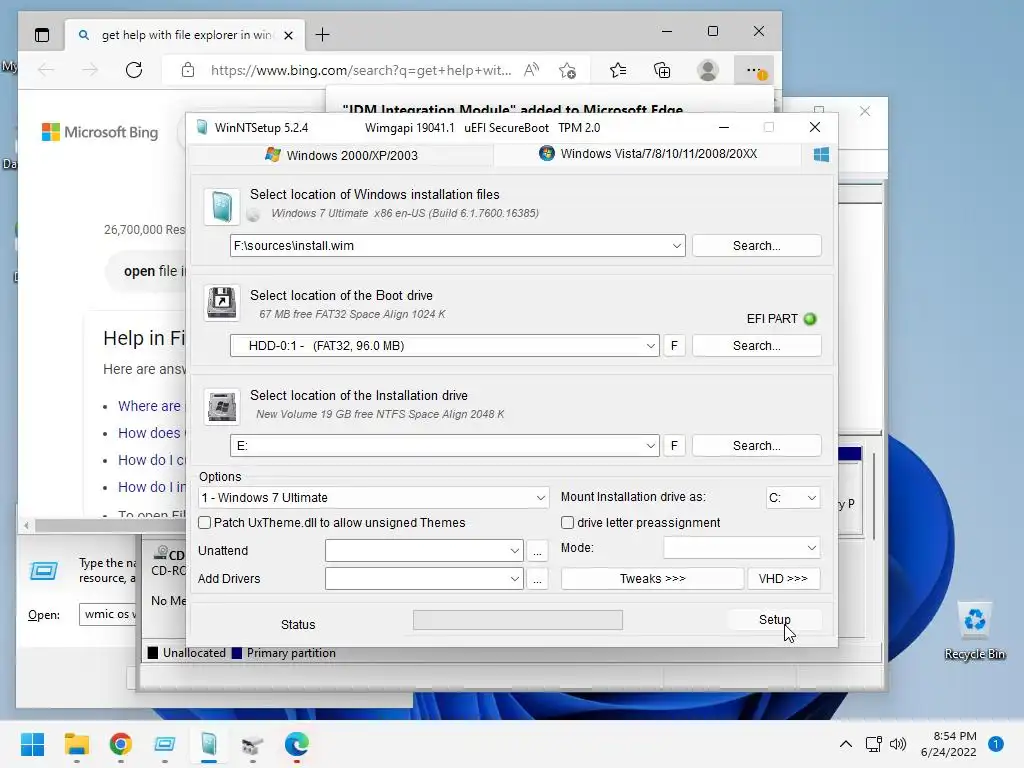Expand the install.wim path dropdown
The image size is (1024, 768).
(x=677, y=246)
